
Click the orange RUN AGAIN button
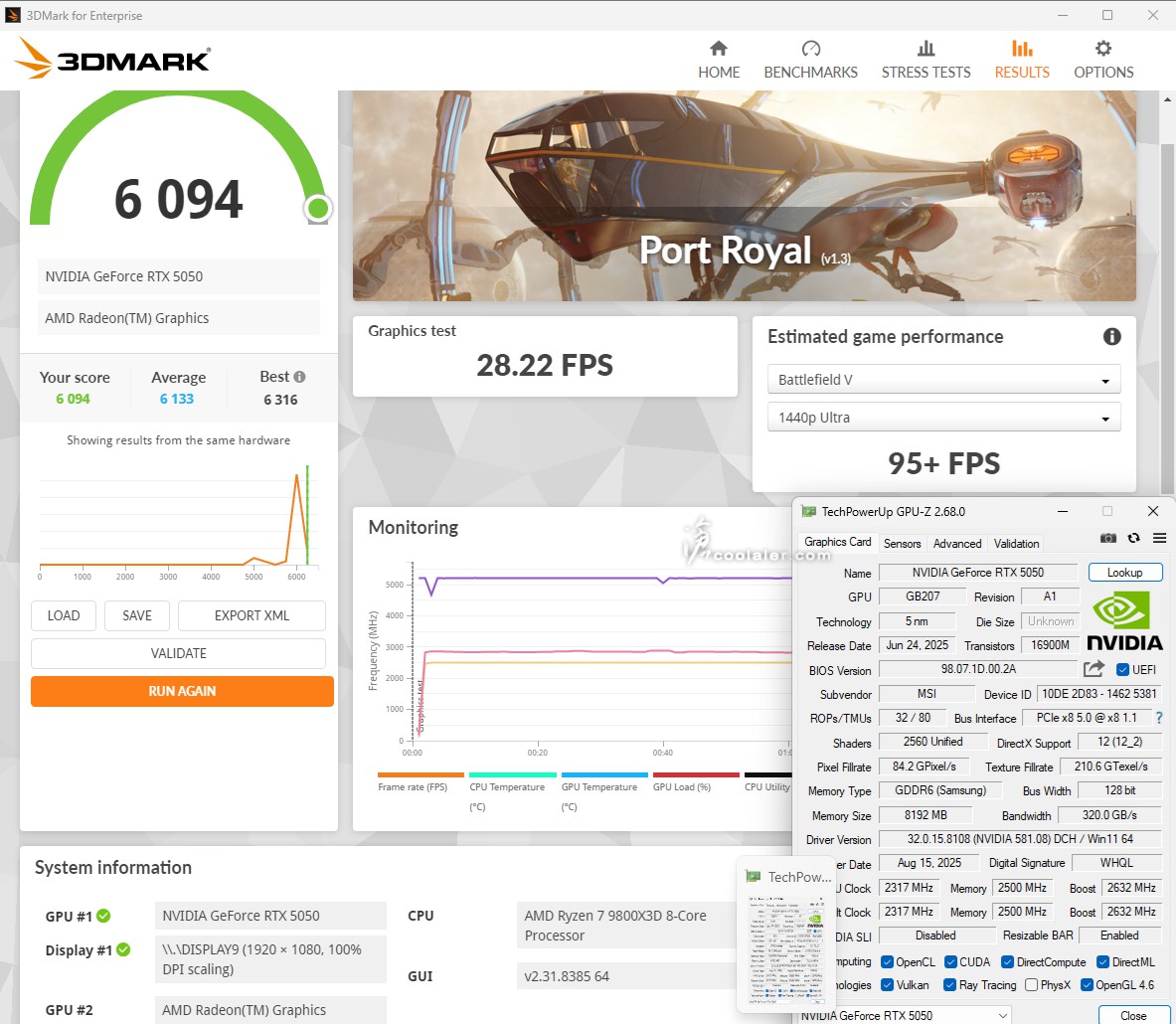coord(182,691)
